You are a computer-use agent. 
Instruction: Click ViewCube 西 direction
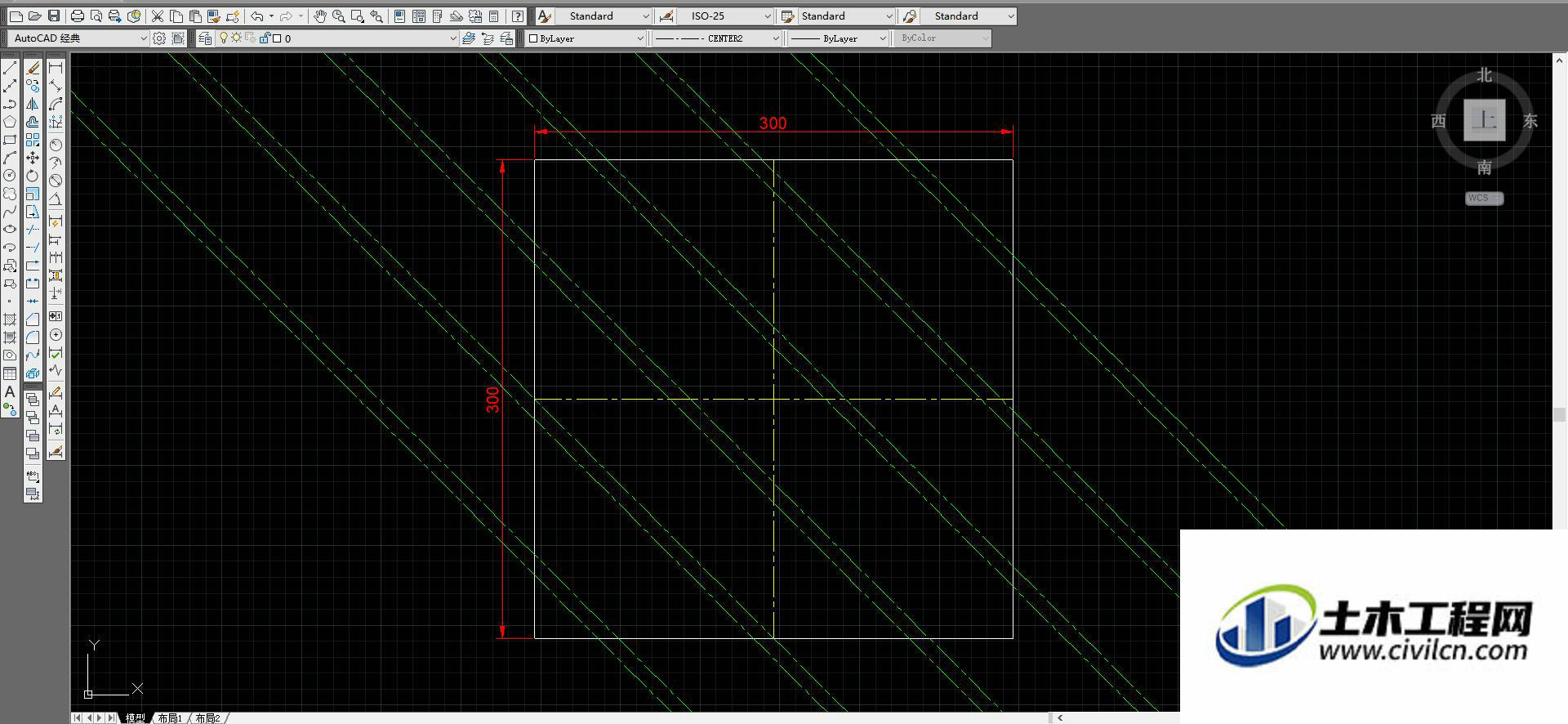(x=1438, y=121)
